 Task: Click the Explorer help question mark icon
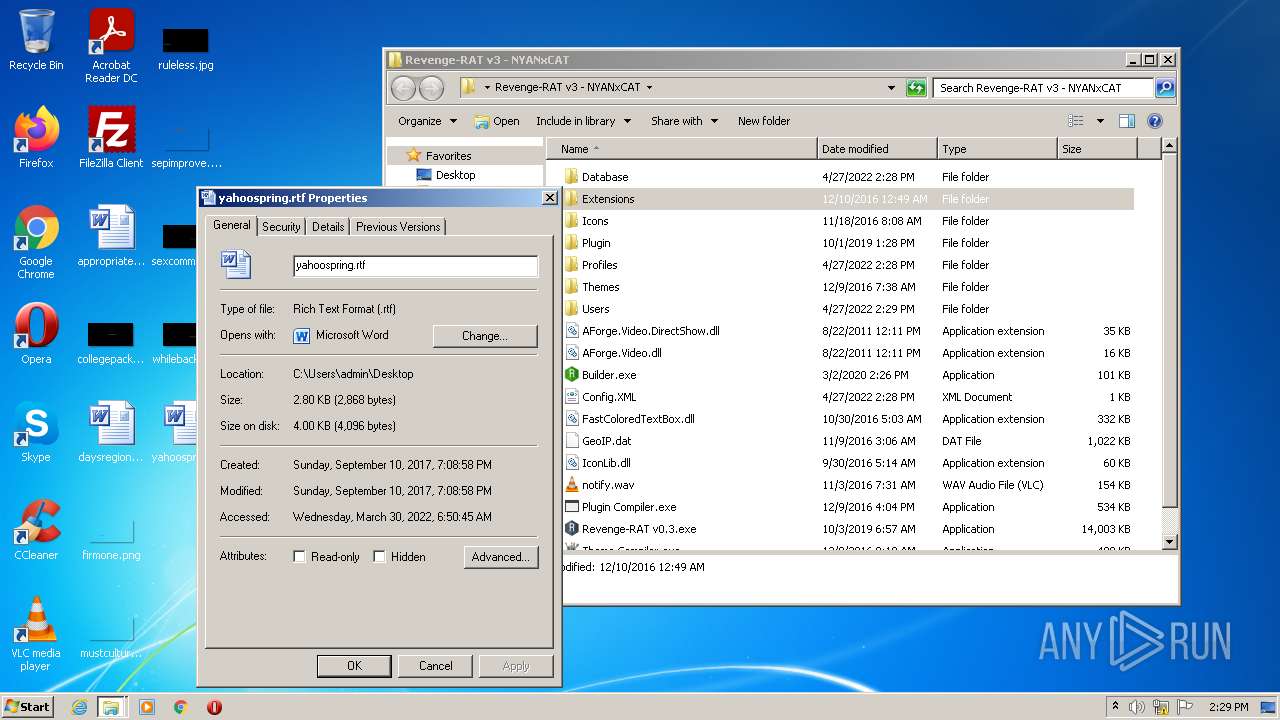pyautogui.click(x=1154, y=121)
